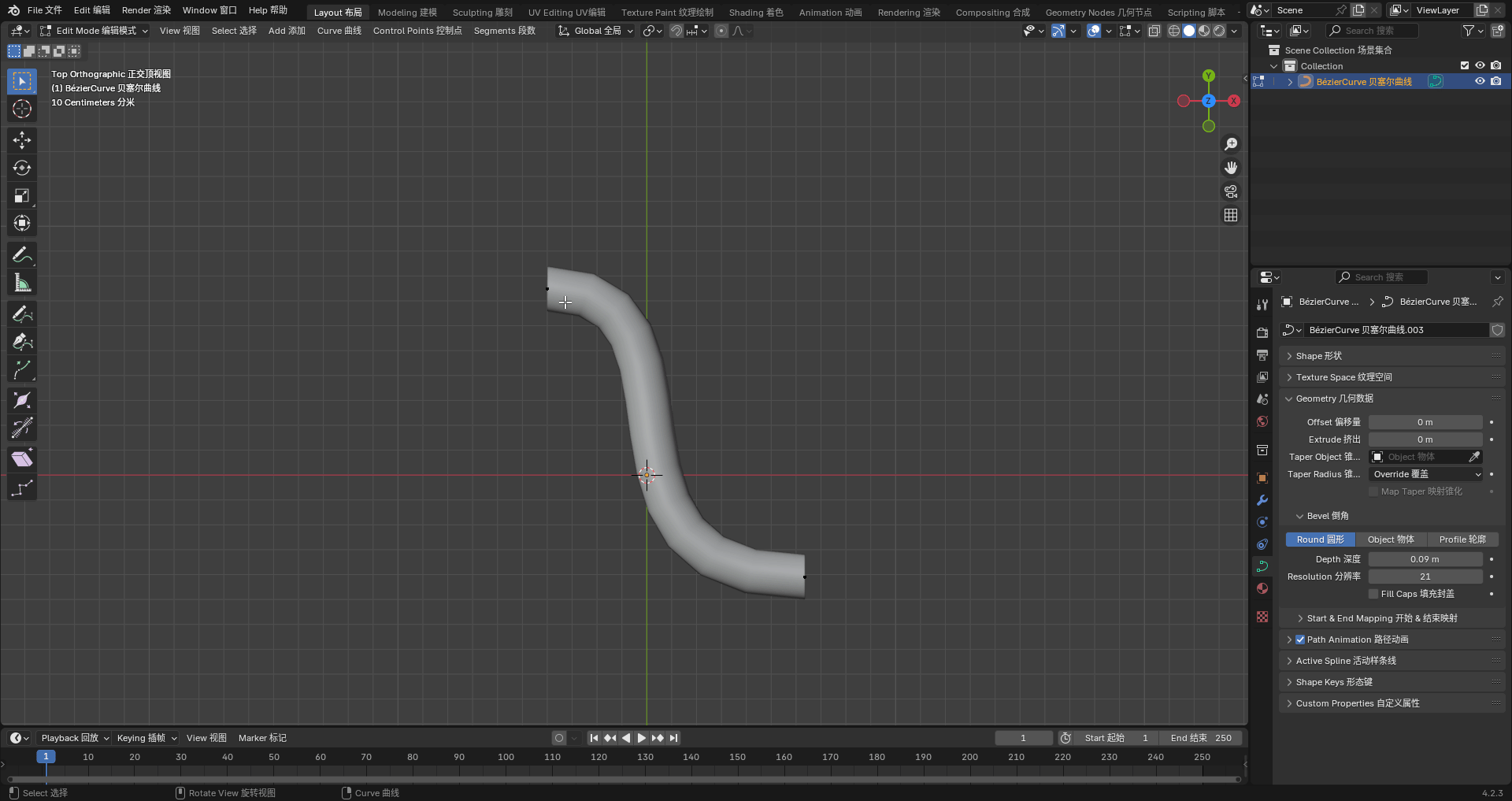Select the curve Draw tool
The image size is (1512, 801).
(x=22, y=314)
